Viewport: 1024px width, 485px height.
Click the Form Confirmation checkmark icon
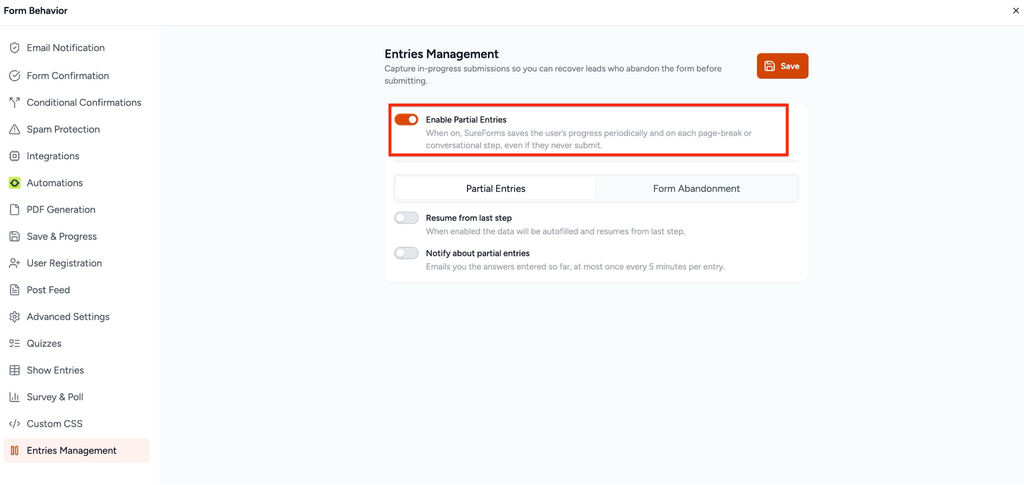coord(14,76)
